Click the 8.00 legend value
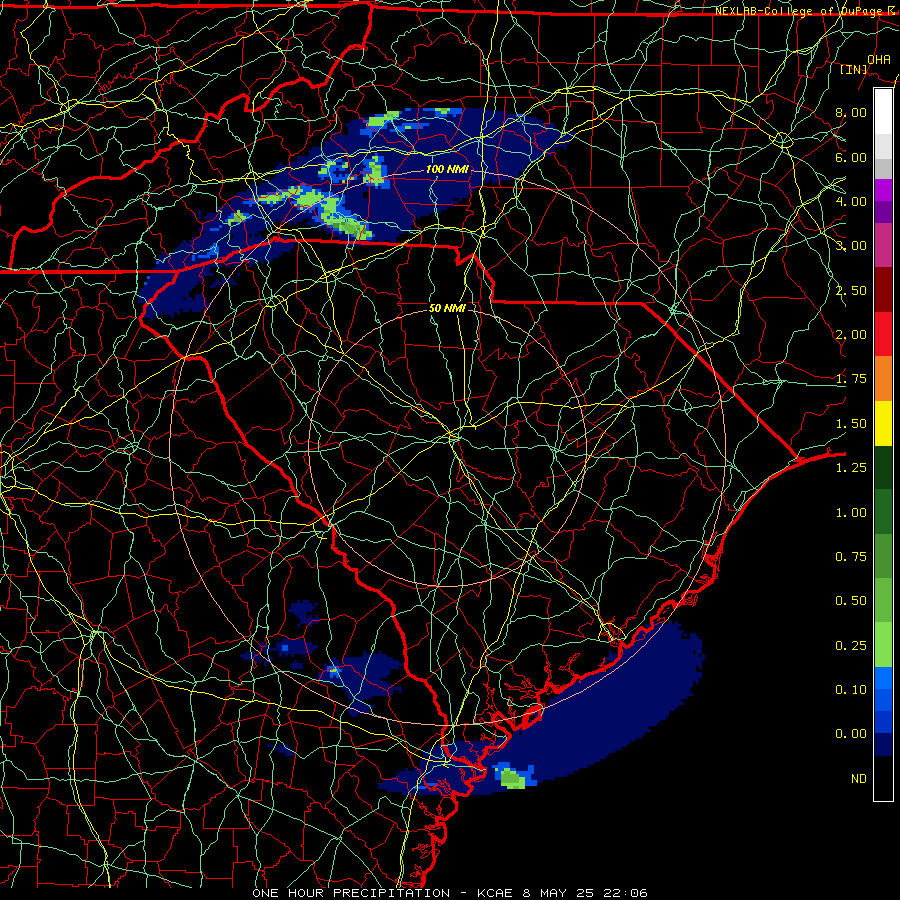This screenshot has width=900, height=900. 851,112
